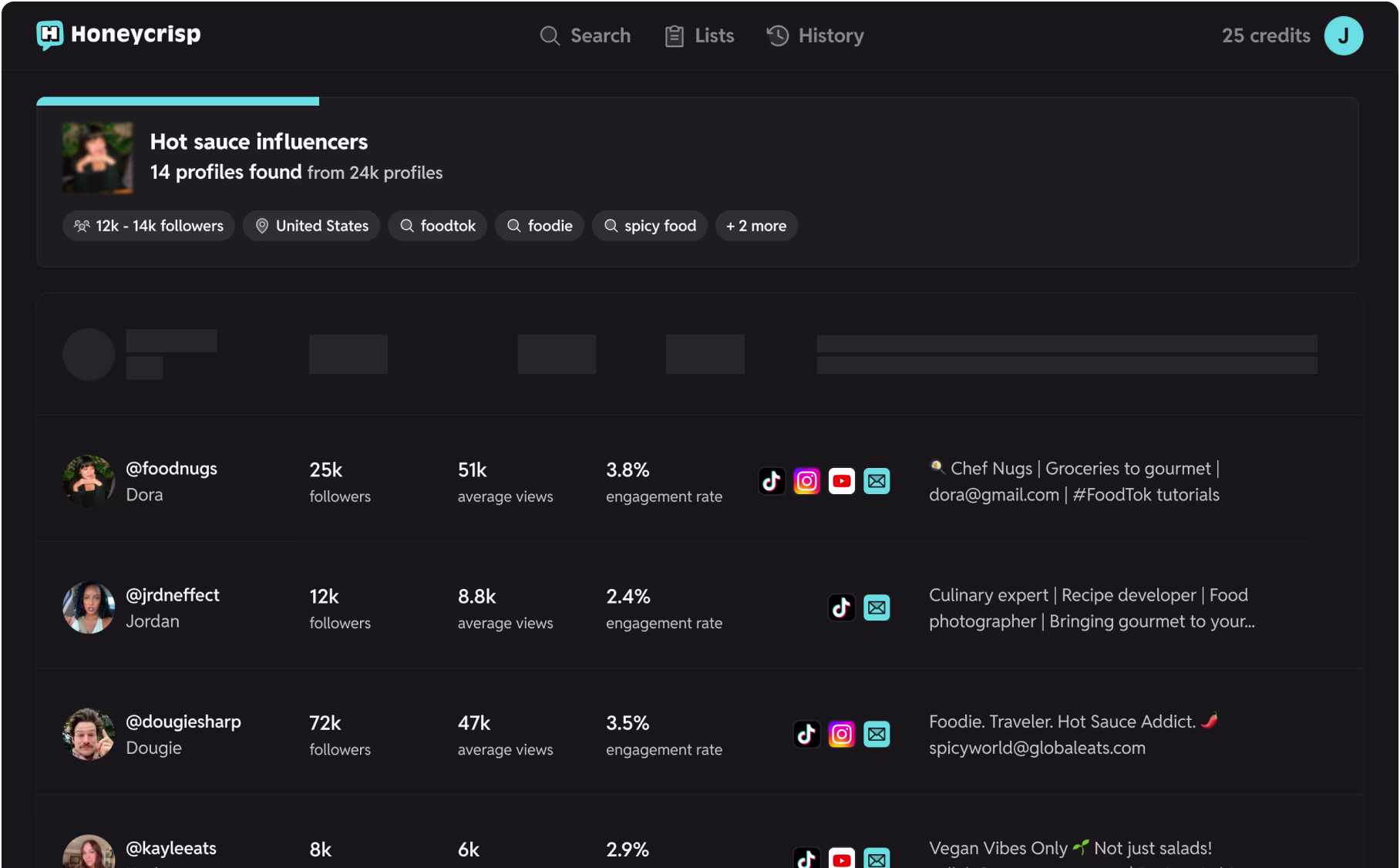
Task: Open @foodnugs Instagram icon
Action: [x=806, y=481]
